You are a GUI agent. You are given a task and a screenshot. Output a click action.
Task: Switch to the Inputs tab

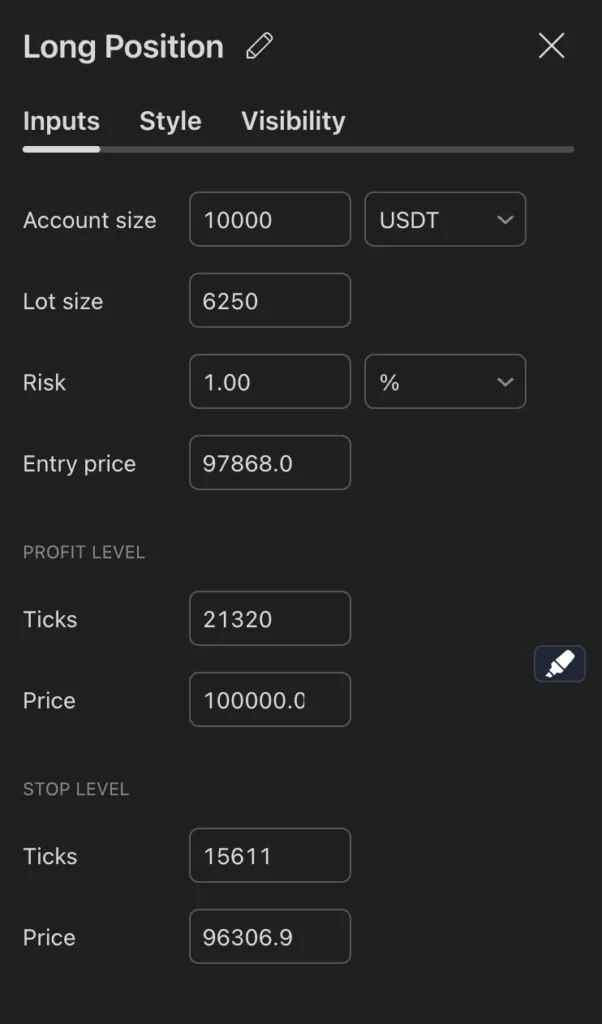coord(61,121)
